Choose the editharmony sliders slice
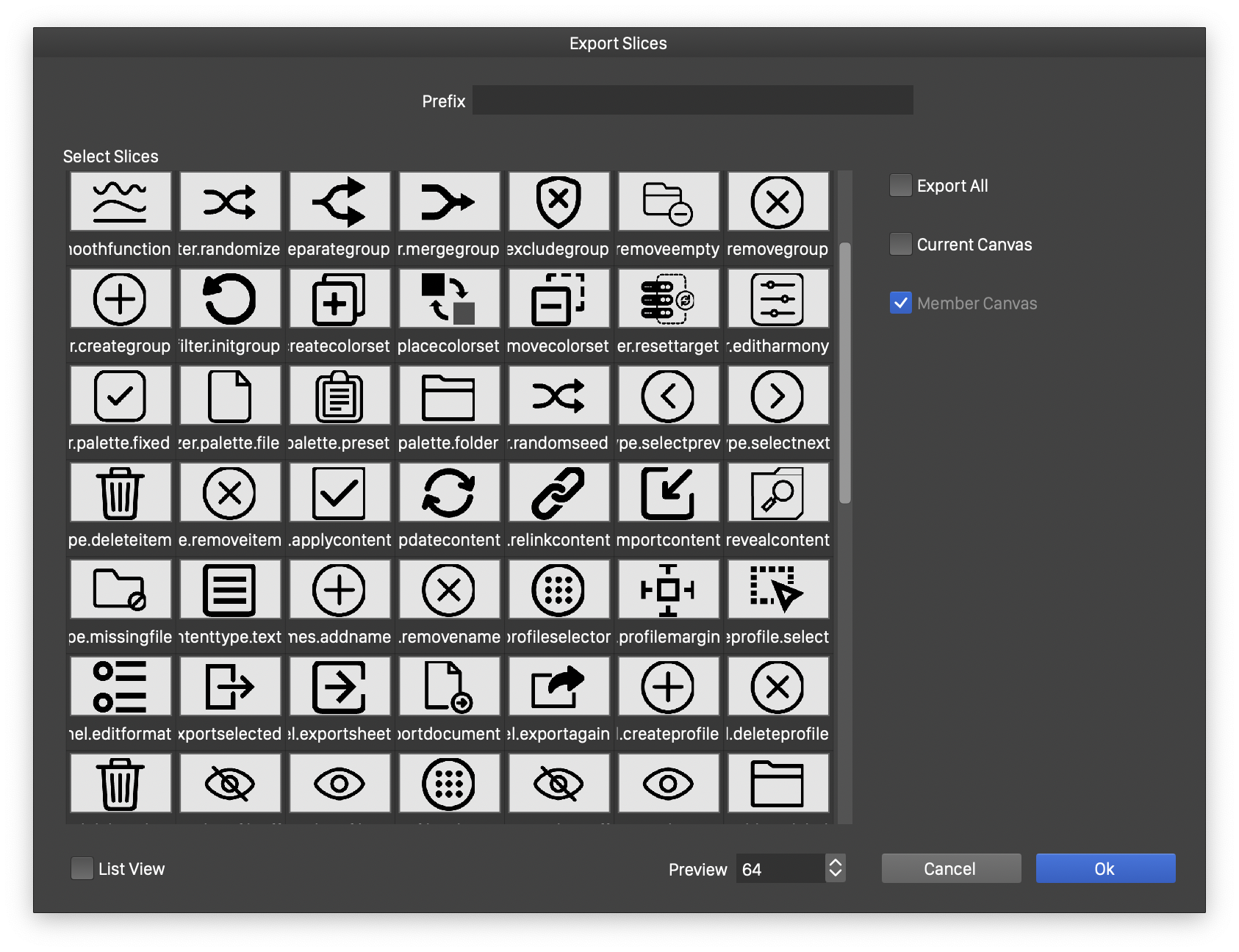Image resolution: width=1239 pixels, height=952 pixels. click(777, 299)
